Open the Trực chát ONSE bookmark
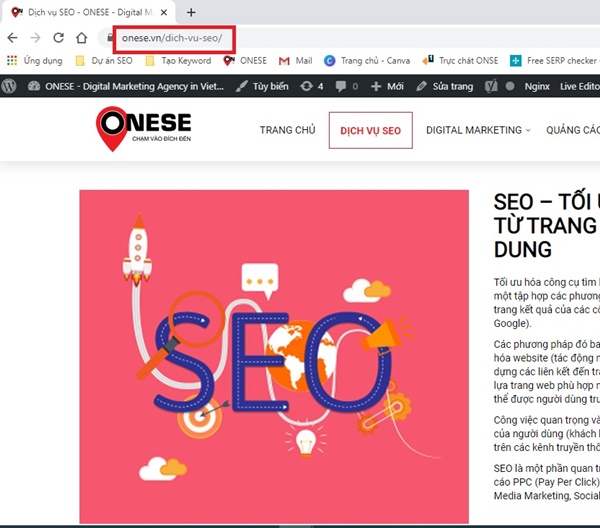 [x=460, y=60]
